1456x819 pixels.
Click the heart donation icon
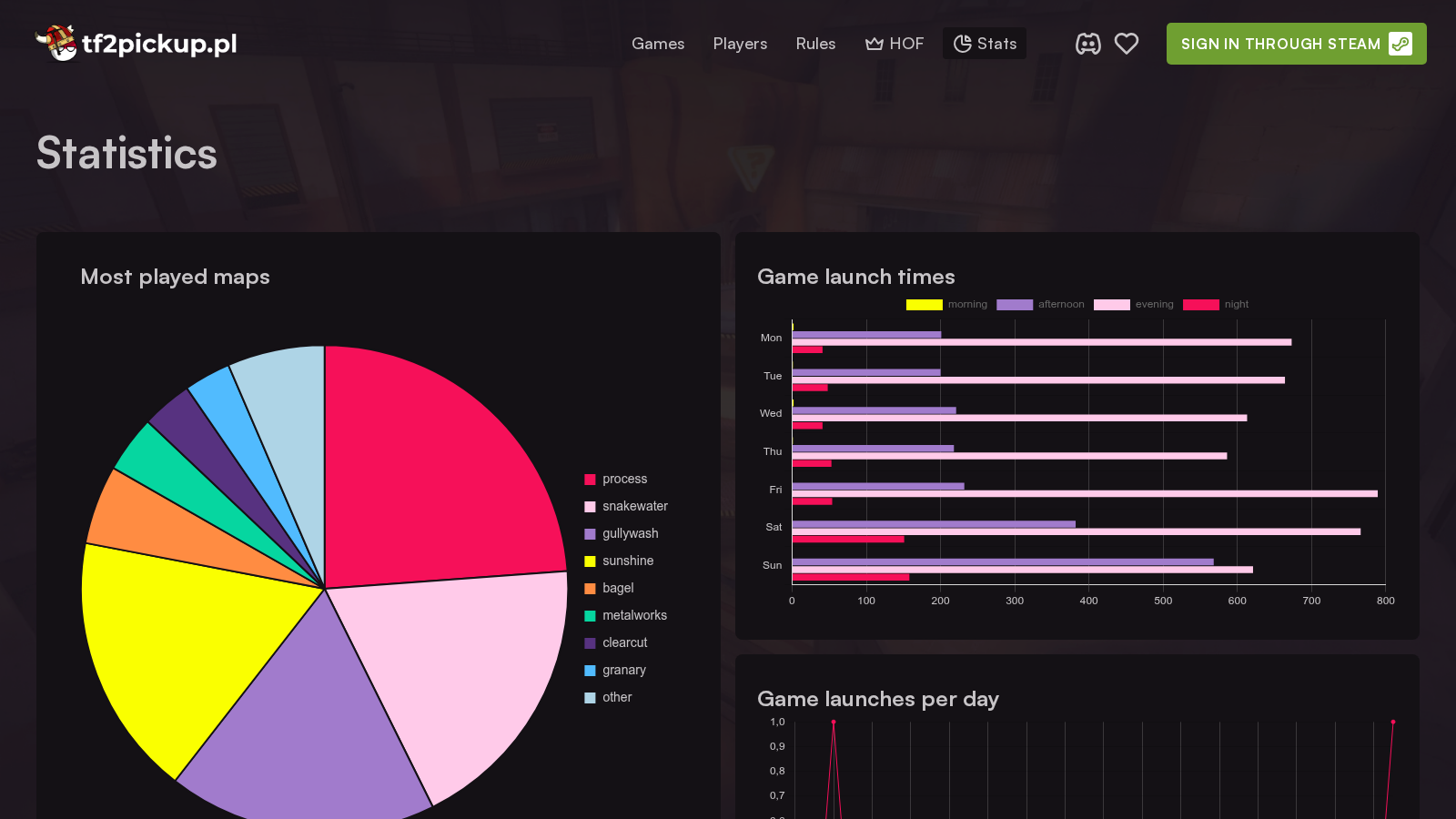[1127, 43]
